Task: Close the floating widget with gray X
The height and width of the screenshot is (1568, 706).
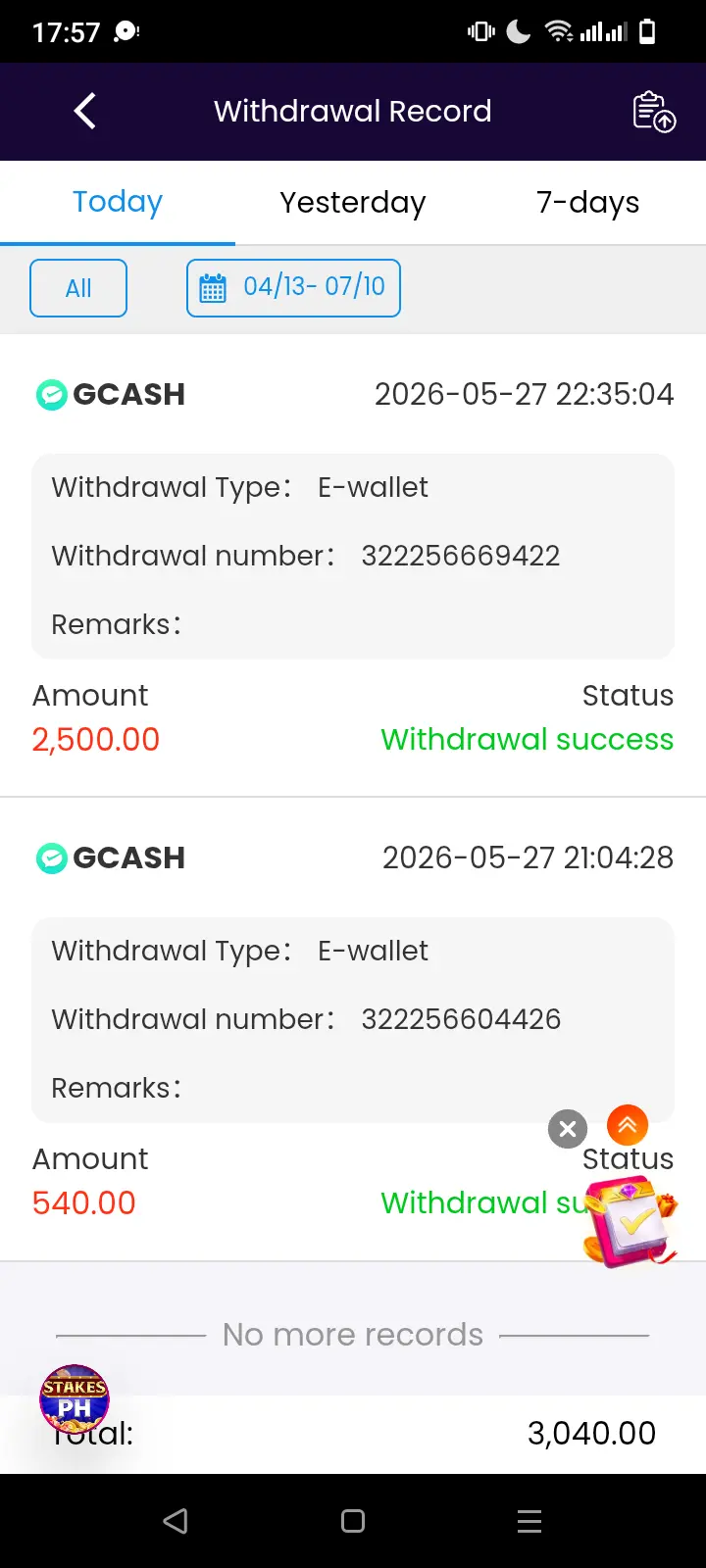Action: (x=568, y=1129)
